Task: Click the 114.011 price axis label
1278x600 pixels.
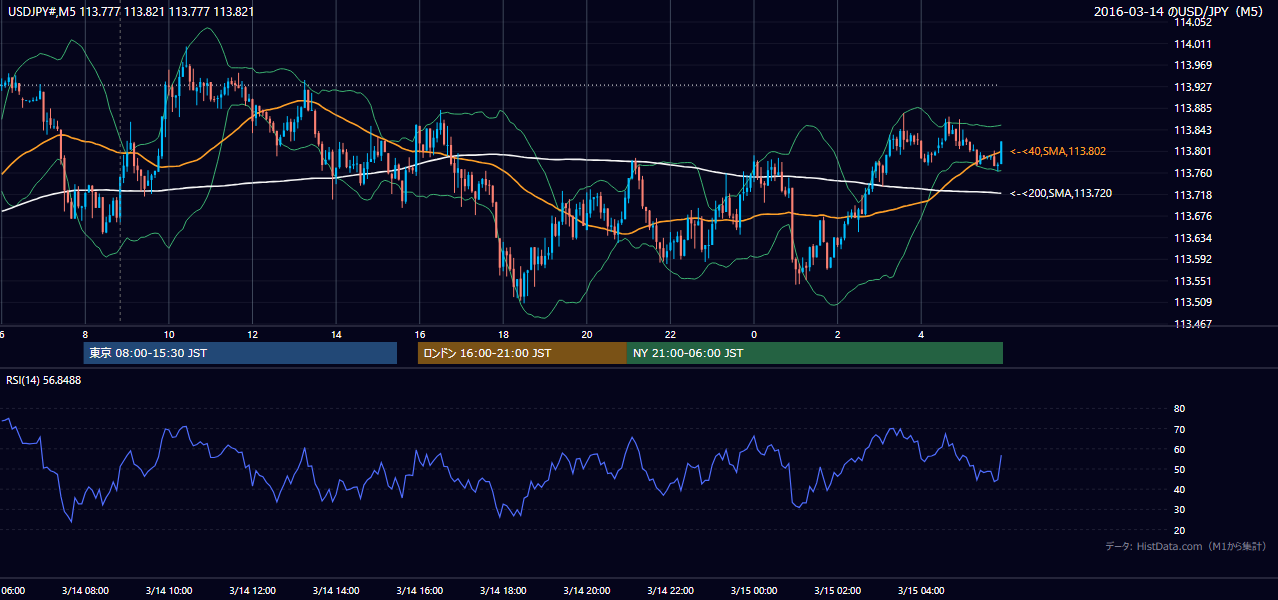Action: point(1193,44)
